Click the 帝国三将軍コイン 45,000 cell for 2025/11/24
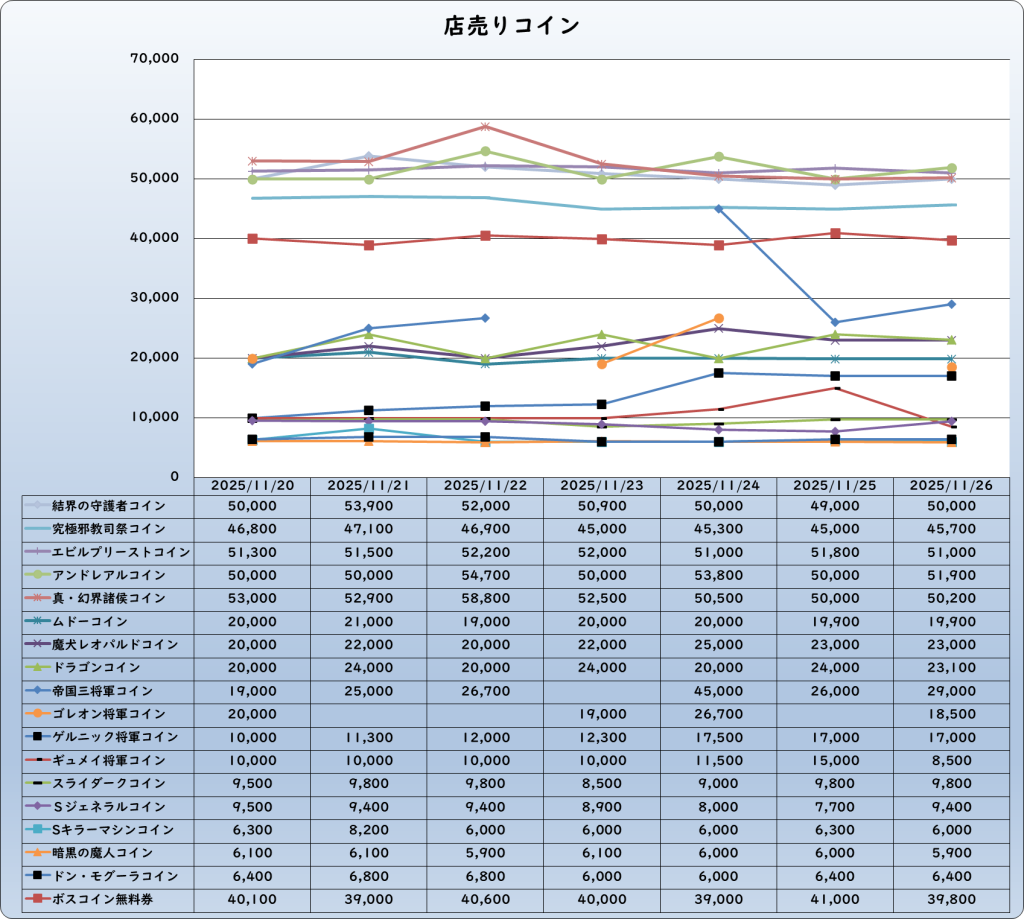The height and width of the screenshot is (919, 1024). 718,690
